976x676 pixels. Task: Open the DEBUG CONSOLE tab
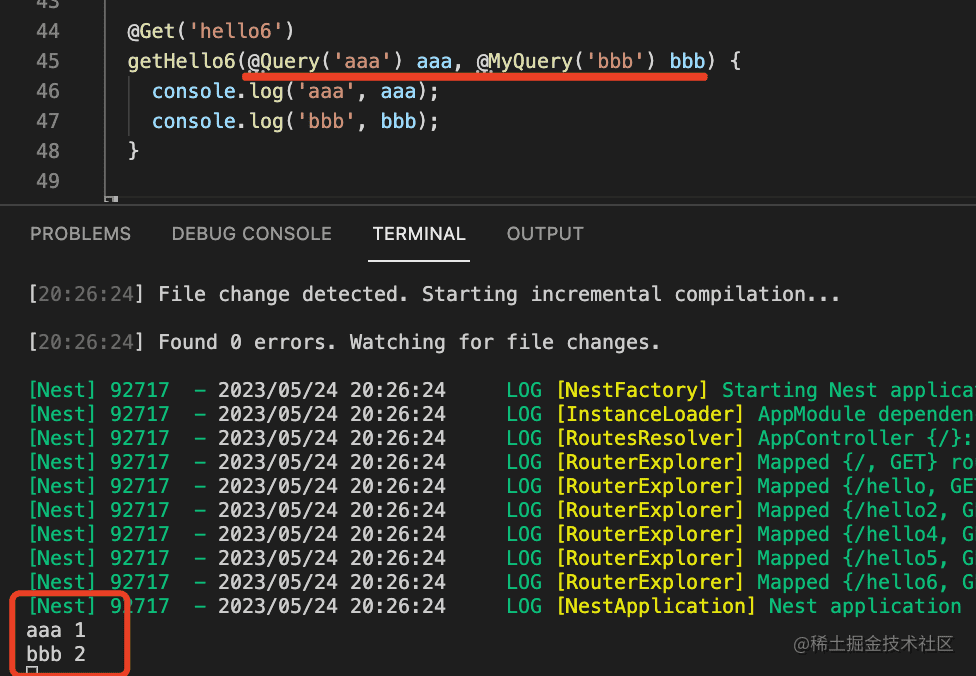[251, 234]
